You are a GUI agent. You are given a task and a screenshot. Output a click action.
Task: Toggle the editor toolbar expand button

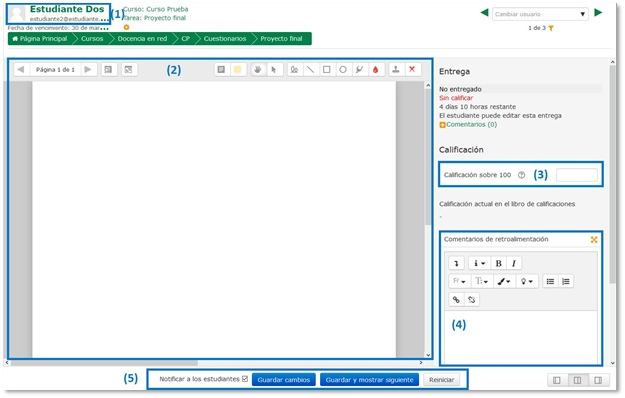(456, 263)
